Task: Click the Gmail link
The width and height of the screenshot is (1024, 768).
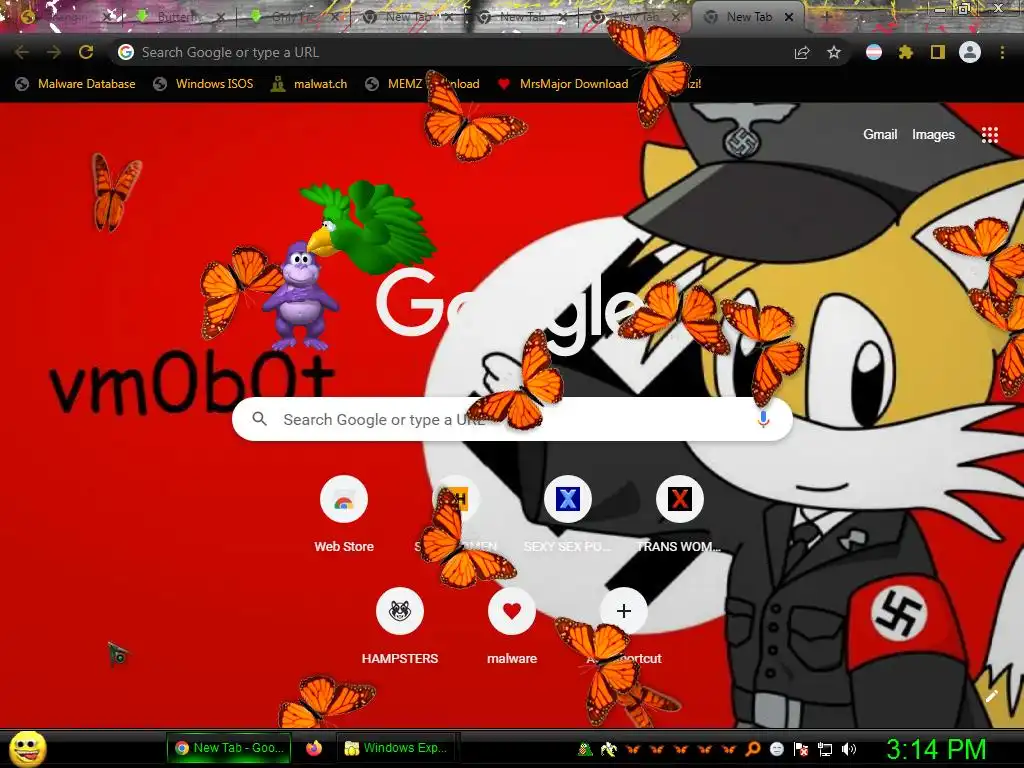Action: tap(880, 135)
